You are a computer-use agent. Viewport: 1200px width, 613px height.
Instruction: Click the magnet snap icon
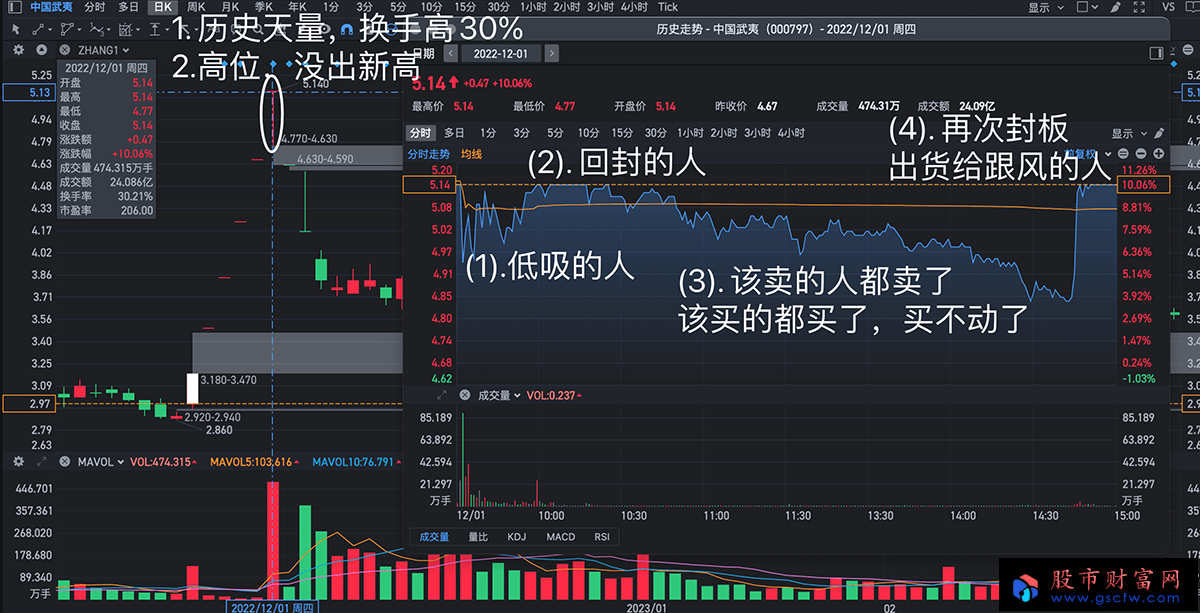(346, 30)
